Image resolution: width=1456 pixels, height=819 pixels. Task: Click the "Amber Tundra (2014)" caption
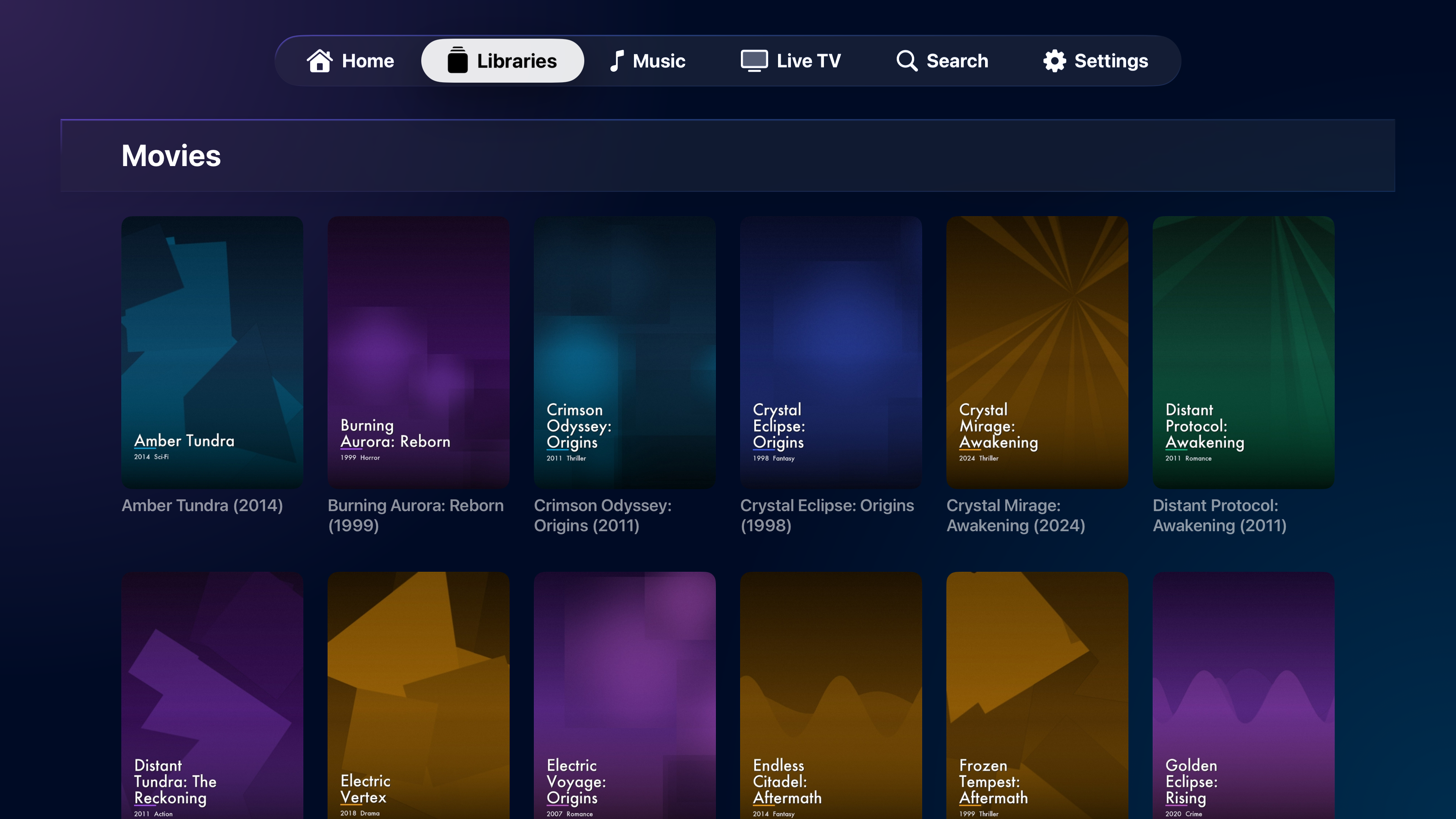(x=202, y=505)
